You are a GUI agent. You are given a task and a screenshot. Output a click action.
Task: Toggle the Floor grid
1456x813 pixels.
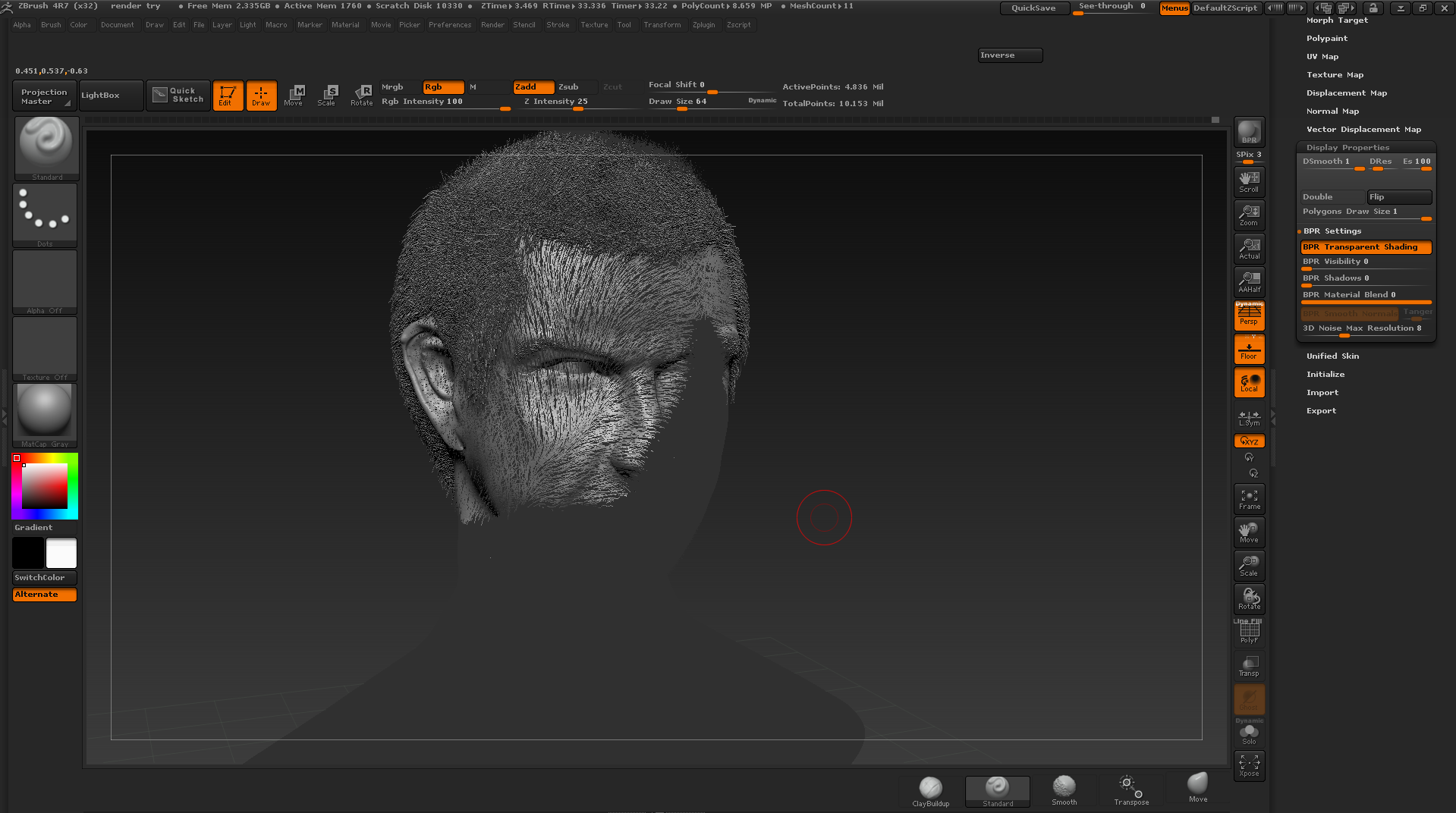pyautogui.click(x=1249, y=349)
